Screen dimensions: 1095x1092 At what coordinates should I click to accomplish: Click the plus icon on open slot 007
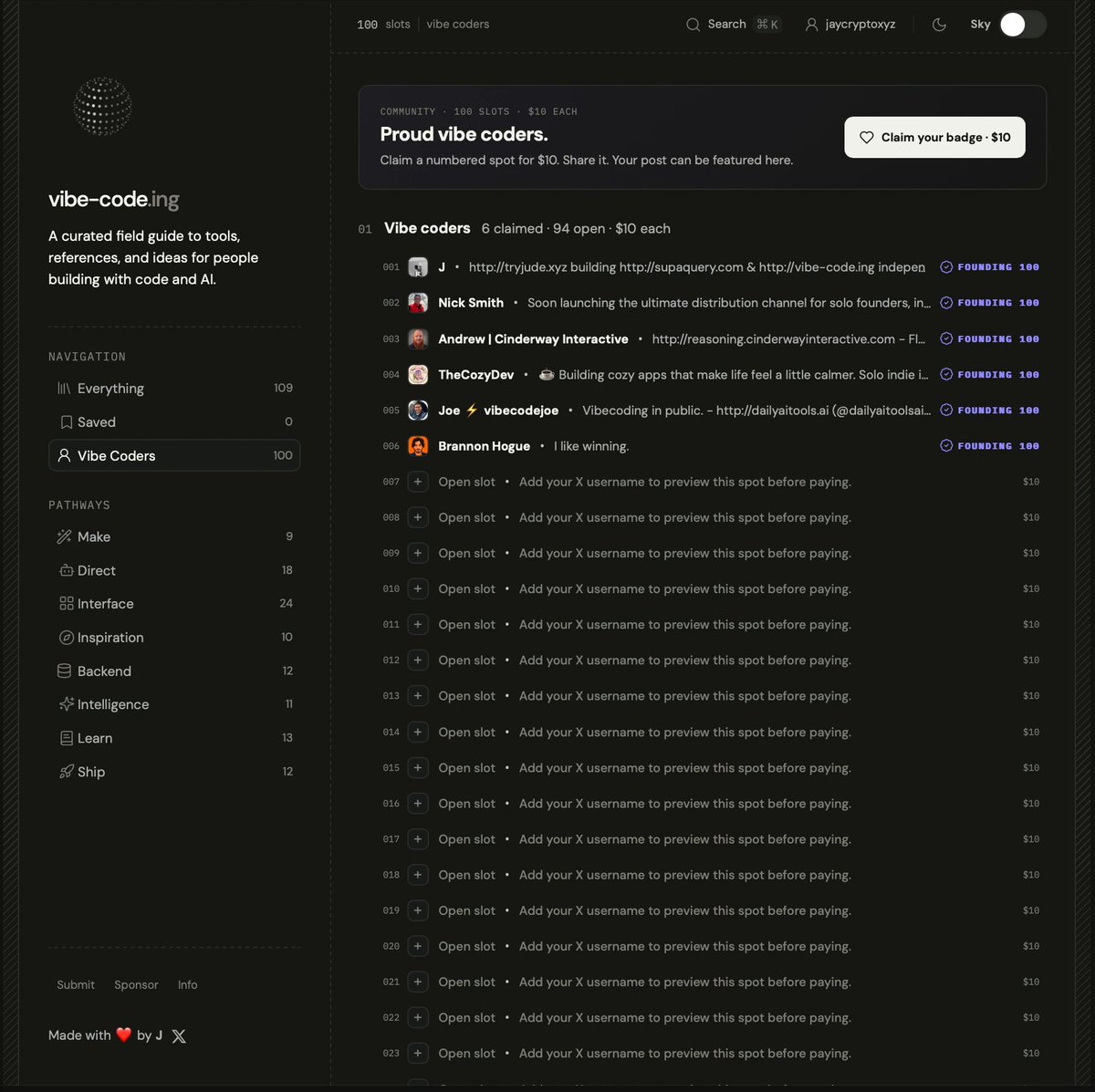point(418,482)
